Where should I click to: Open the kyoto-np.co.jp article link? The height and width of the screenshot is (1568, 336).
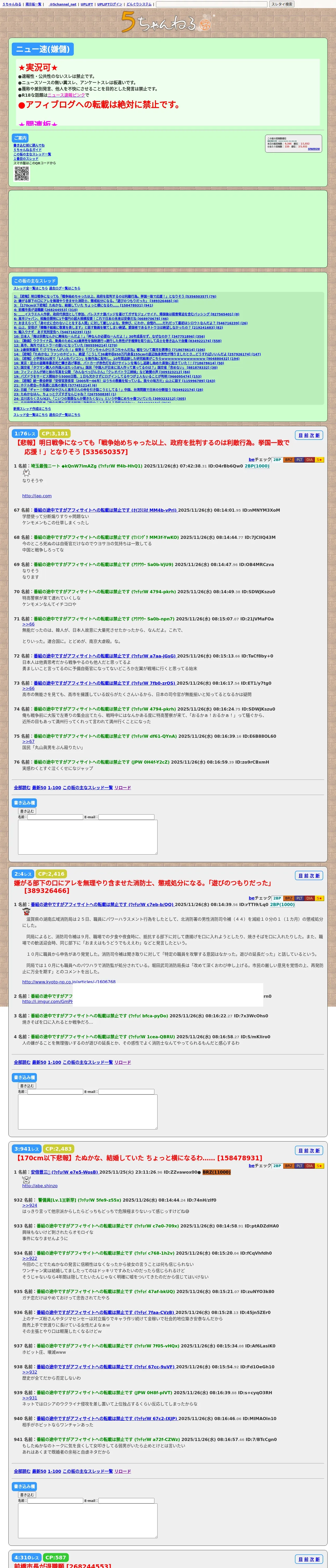click(x=69, y=982)
